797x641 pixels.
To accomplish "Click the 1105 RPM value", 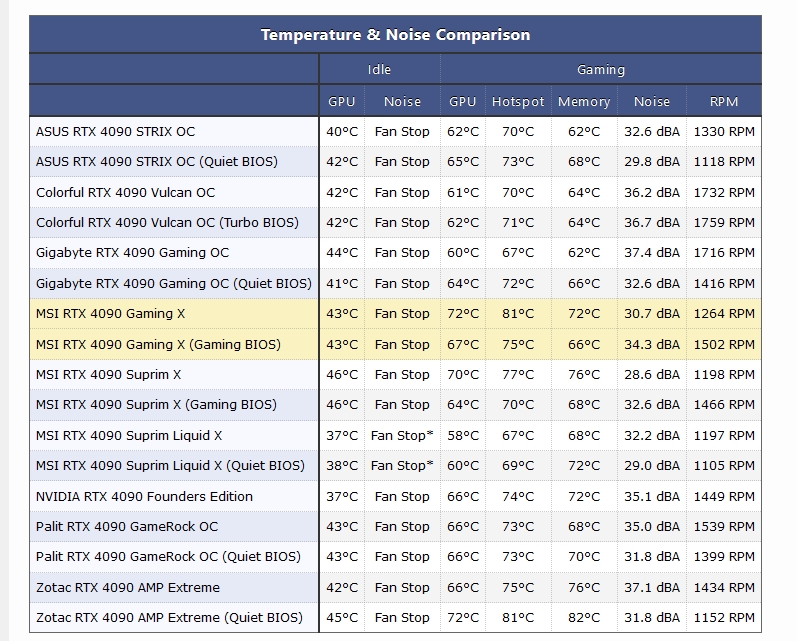I will (x=724, y=465).
